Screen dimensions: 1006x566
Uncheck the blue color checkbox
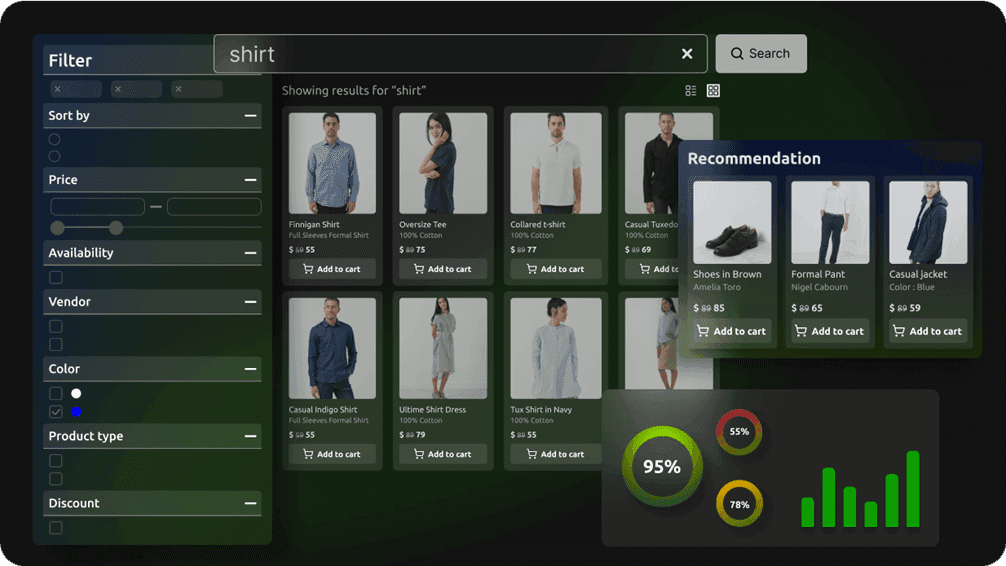56,412
